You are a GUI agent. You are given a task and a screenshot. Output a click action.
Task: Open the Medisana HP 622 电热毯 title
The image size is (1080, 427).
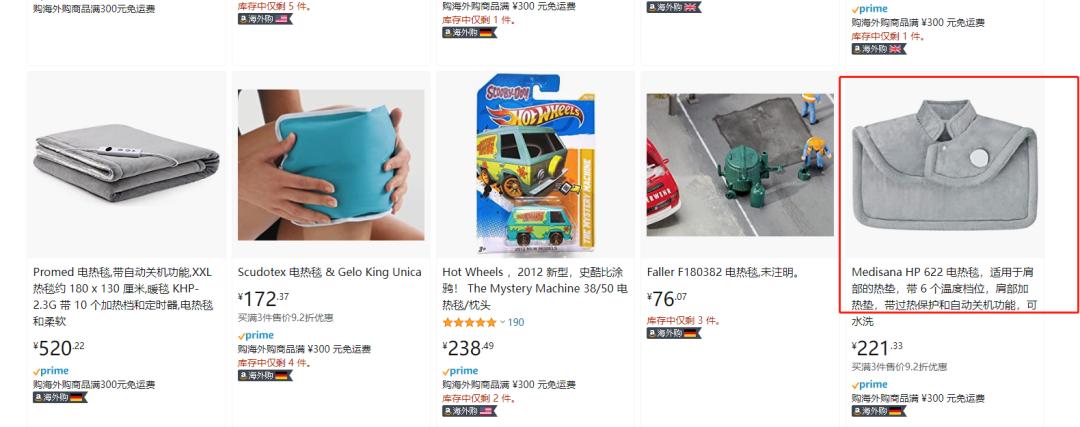click(x=944, y=297)
